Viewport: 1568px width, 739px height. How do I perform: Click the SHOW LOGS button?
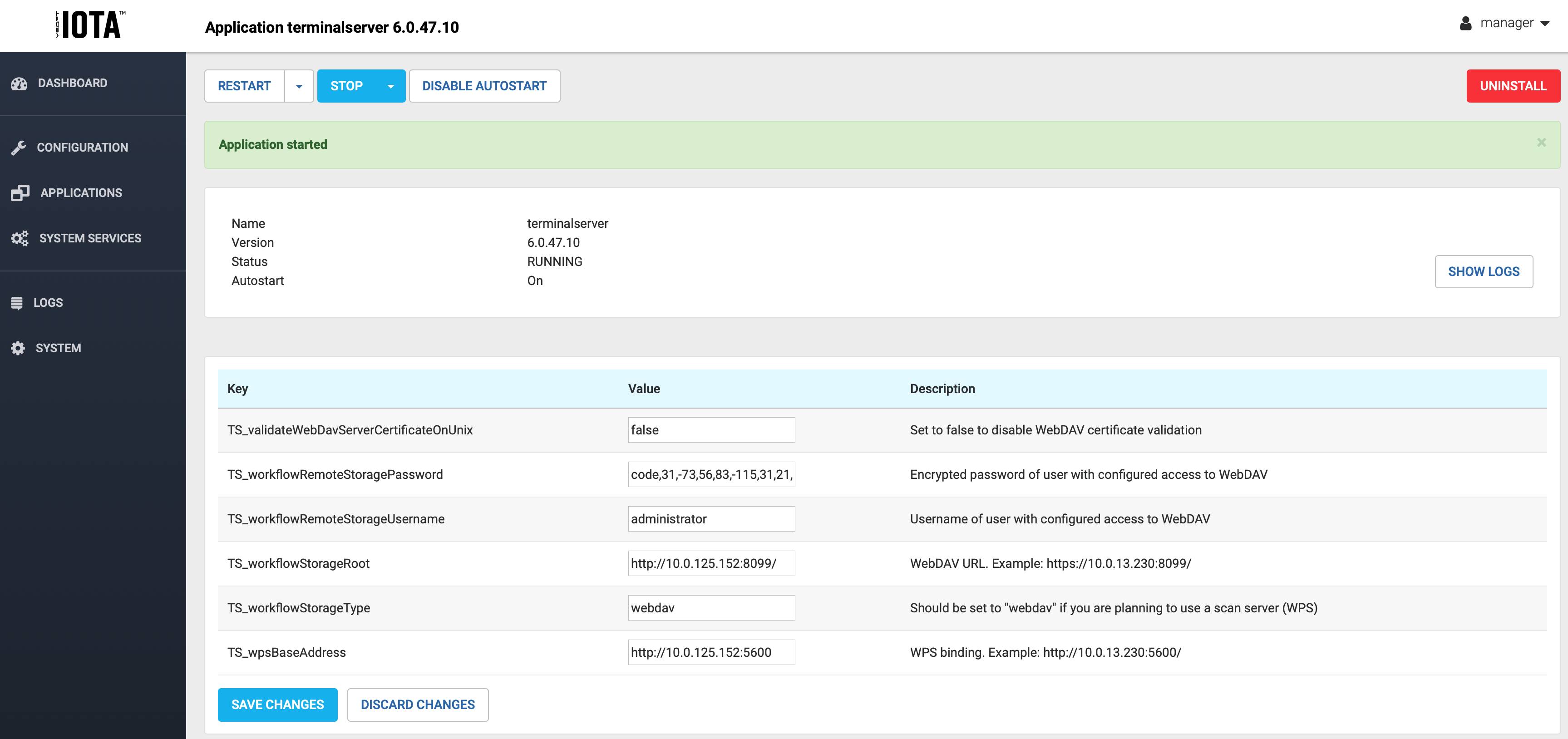(x=1484, y=271)
